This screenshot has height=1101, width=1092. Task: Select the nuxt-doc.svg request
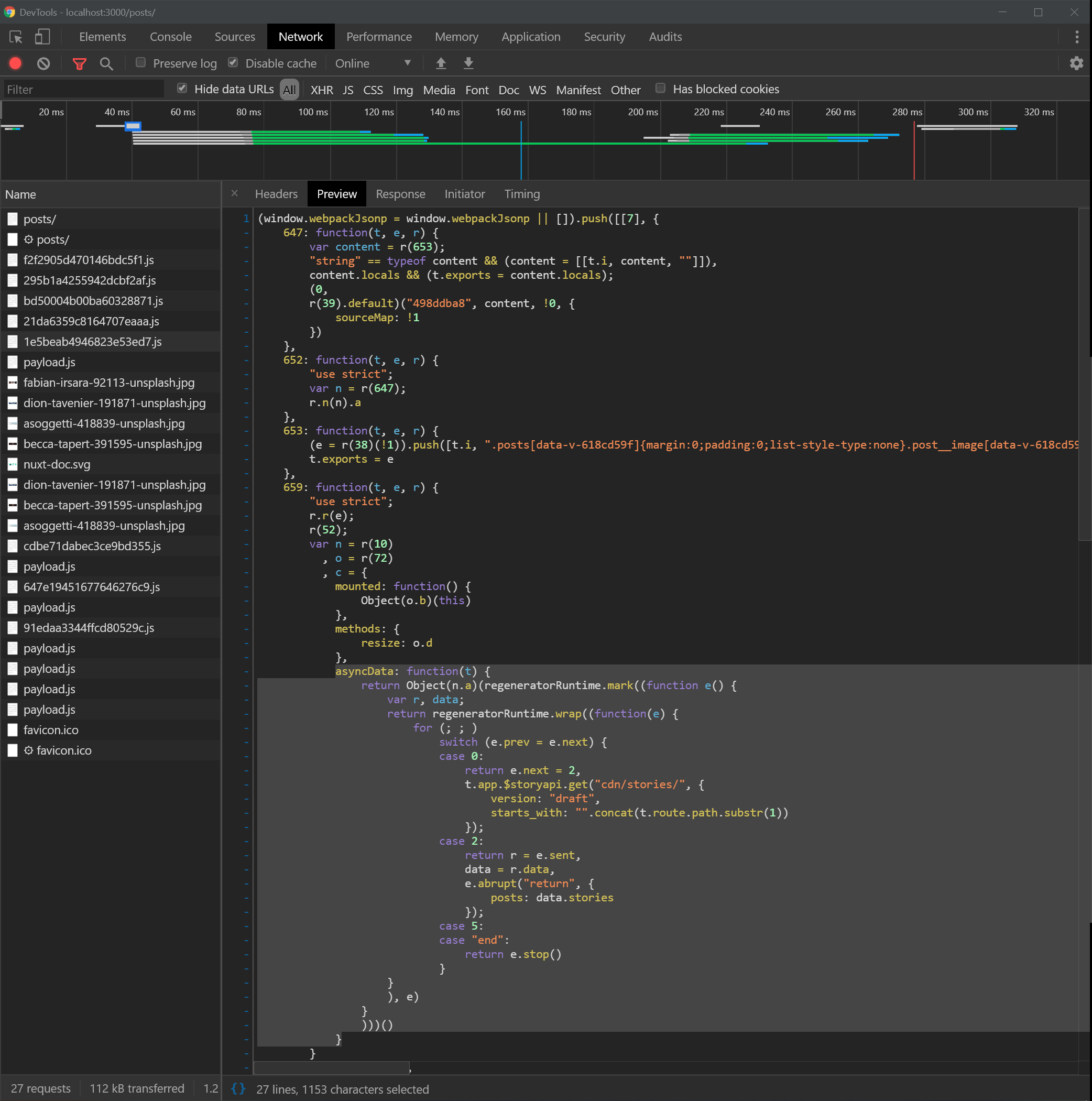point(57,464)
